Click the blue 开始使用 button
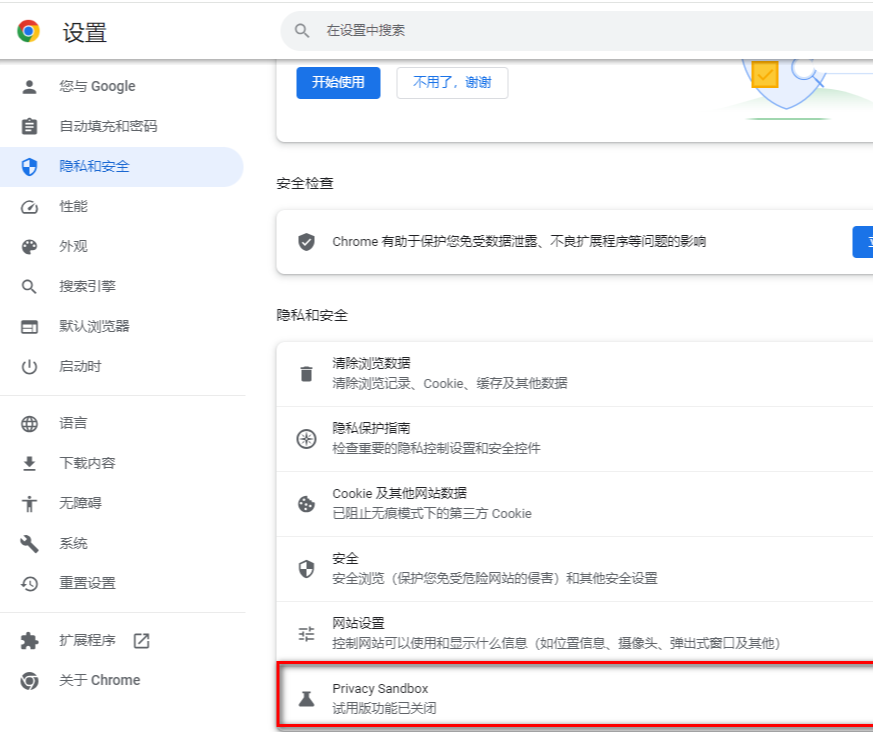Image resolution: width=873 pixels, height=732 pixels. click(x=338, y=83)
